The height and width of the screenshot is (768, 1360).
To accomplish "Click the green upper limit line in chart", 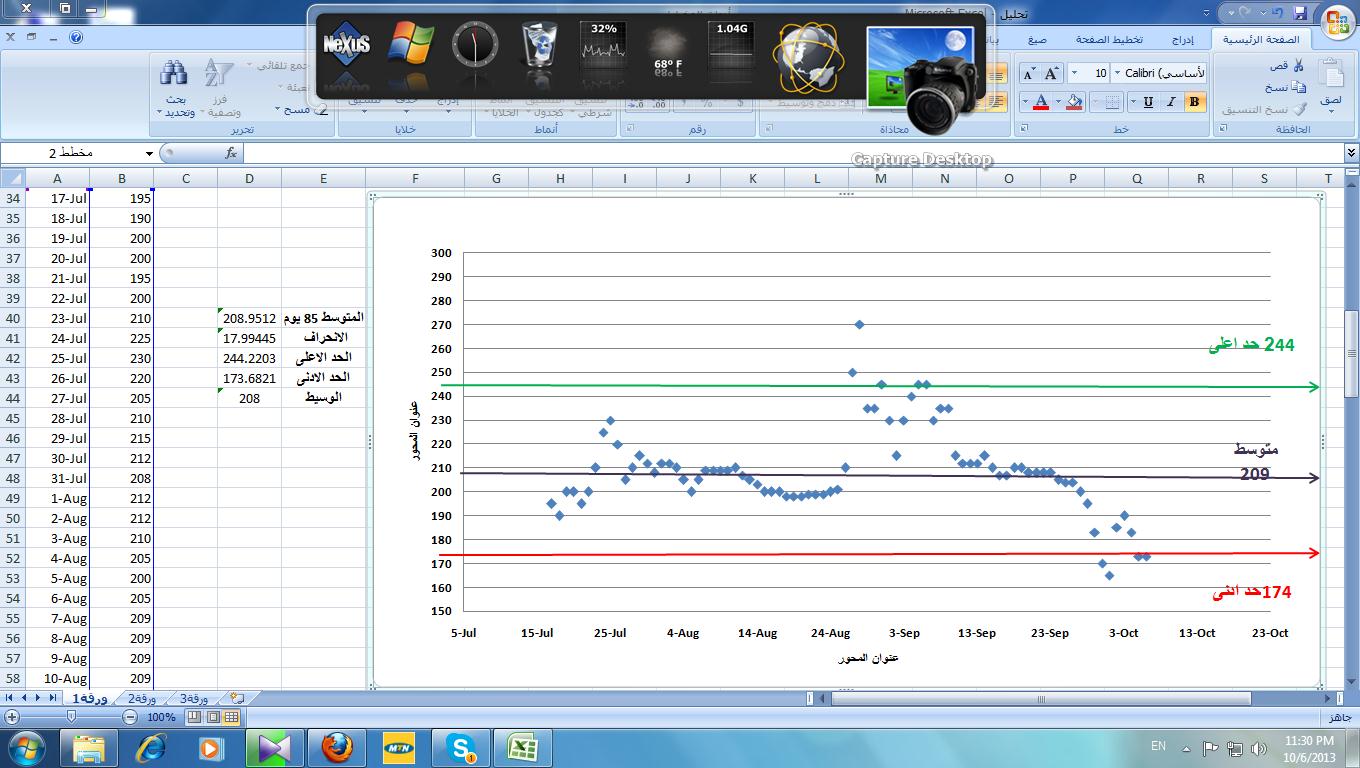I will [x=880, y=386].
